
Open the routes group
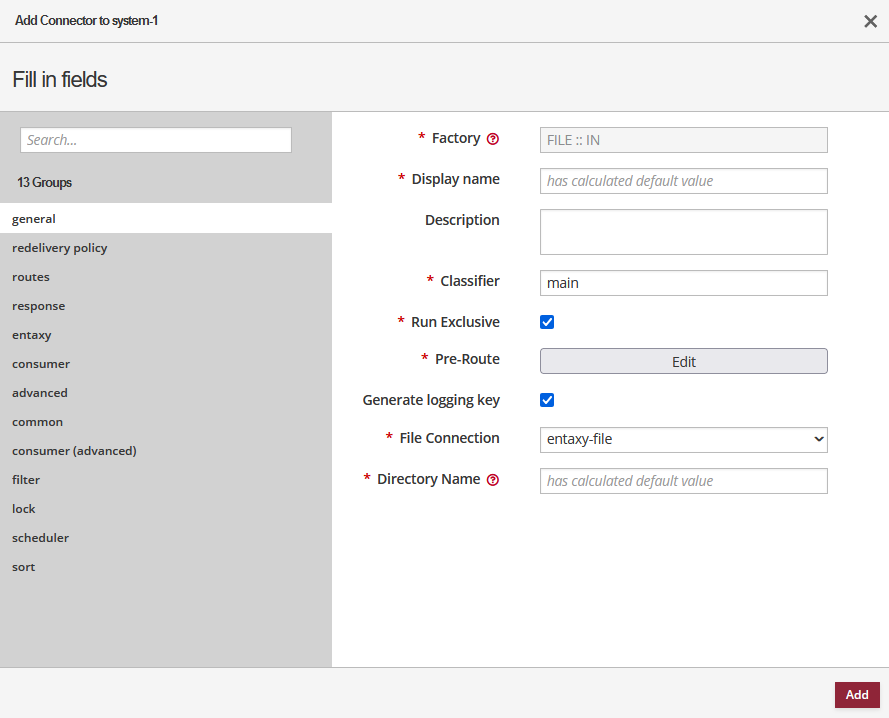31,277
